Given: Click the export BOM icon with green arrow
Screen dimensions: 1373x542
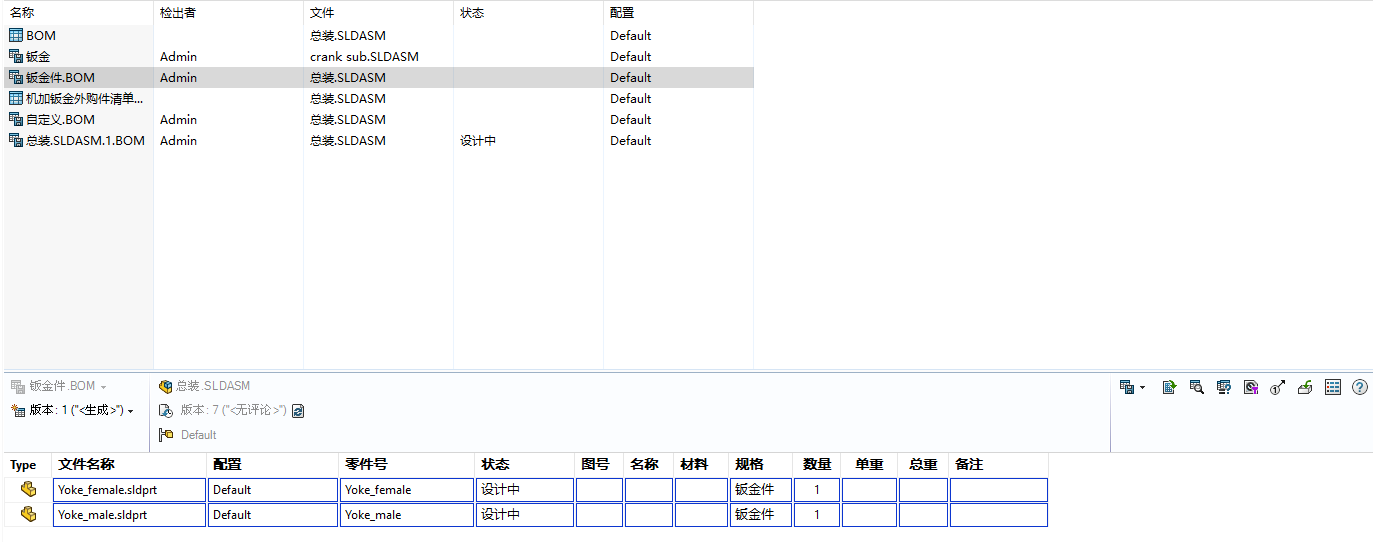Looking at the screenshot, I should 1169,387.
